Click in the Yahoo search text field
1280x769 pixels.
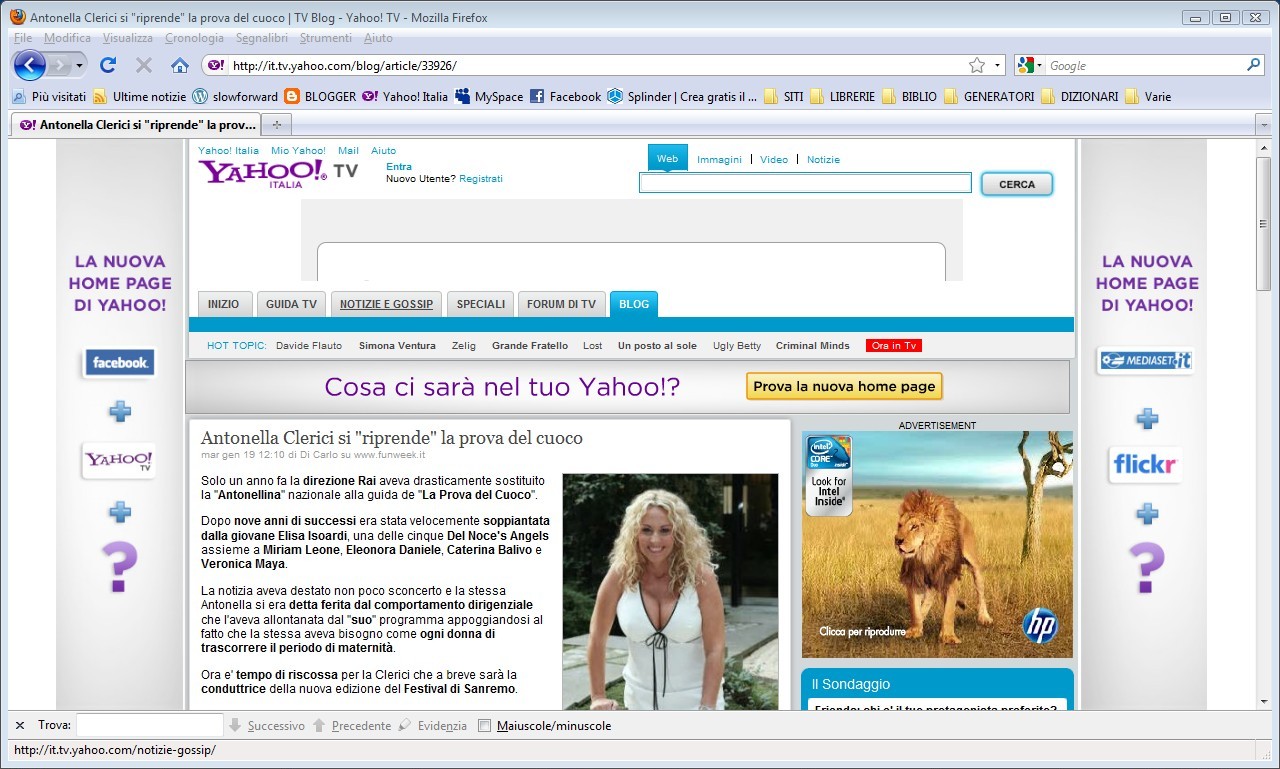point(805,183)
